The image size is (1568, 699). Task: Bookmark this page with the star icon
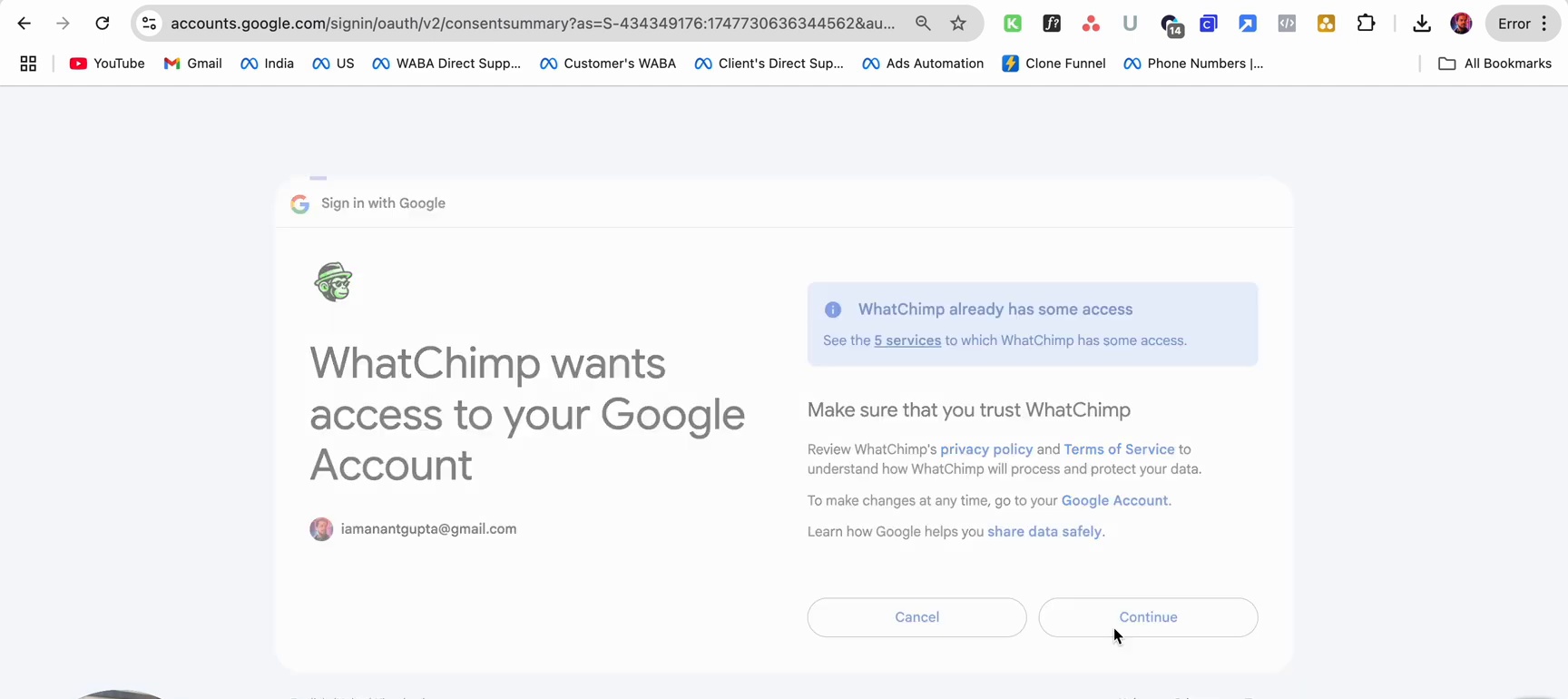pyautogui.click(x=958, y=24)
